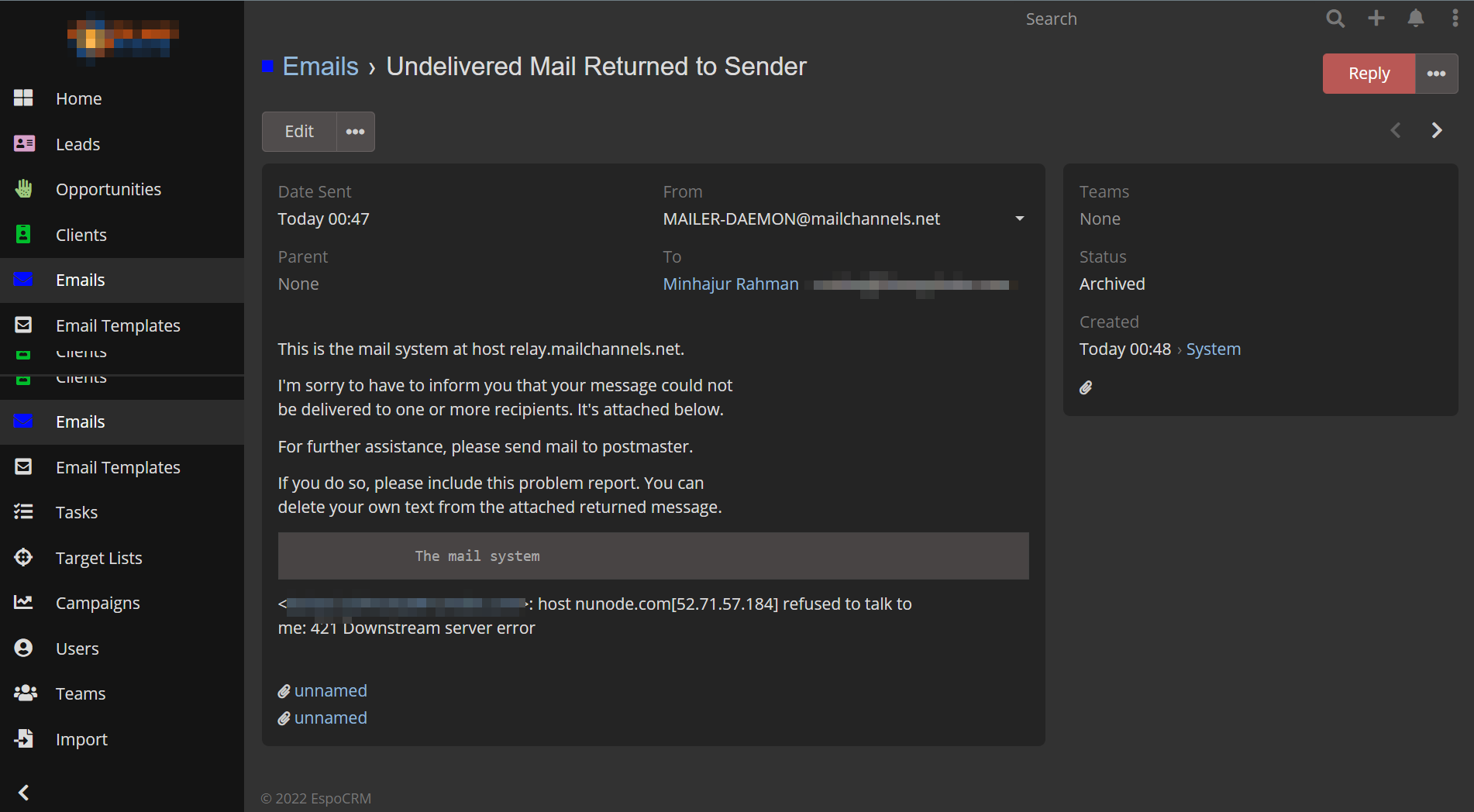Screen dimensions: 1474x812
Task: Open Leads in the sidebar
Action: (77, 144)
